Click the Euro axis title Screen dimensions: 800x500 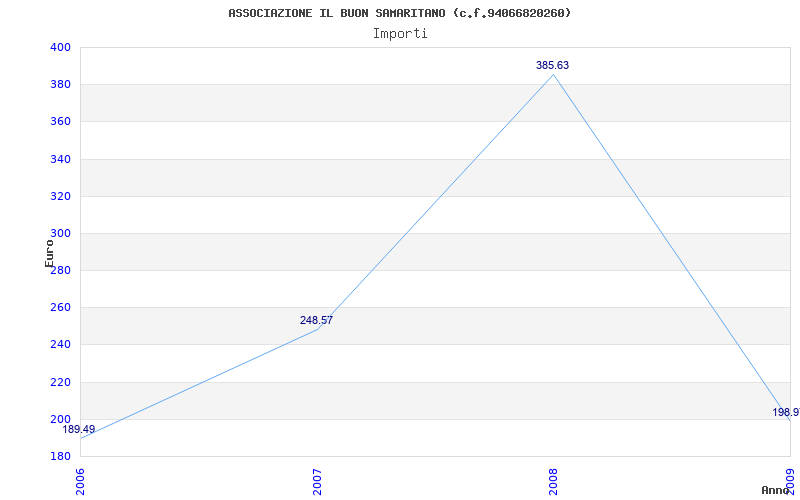(x=49, y=253)
